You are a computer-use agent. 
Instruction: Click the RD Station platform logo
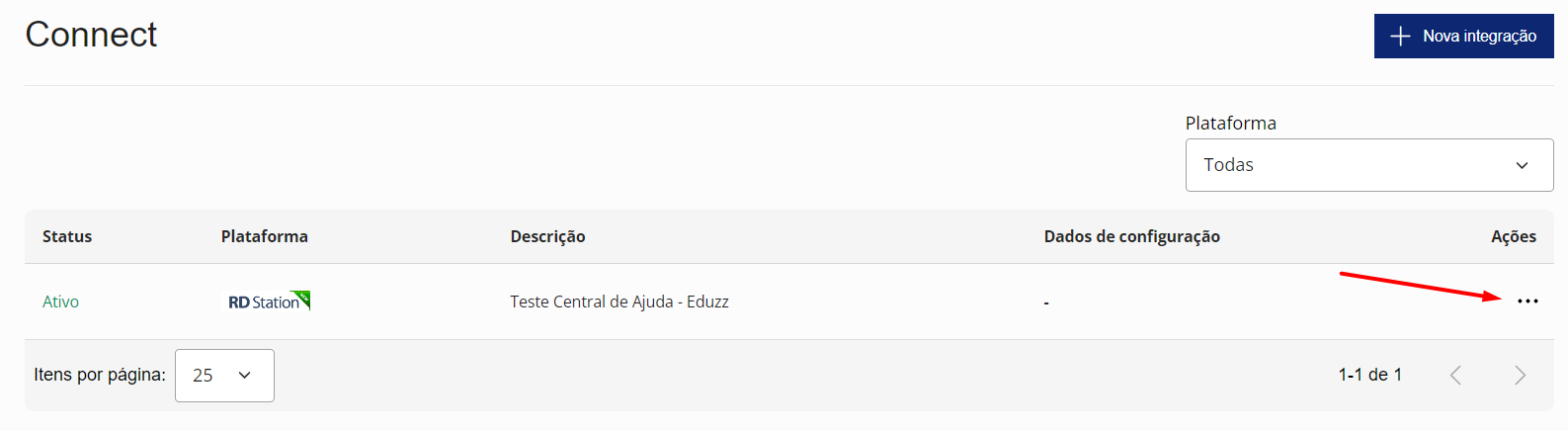[269, 302]
